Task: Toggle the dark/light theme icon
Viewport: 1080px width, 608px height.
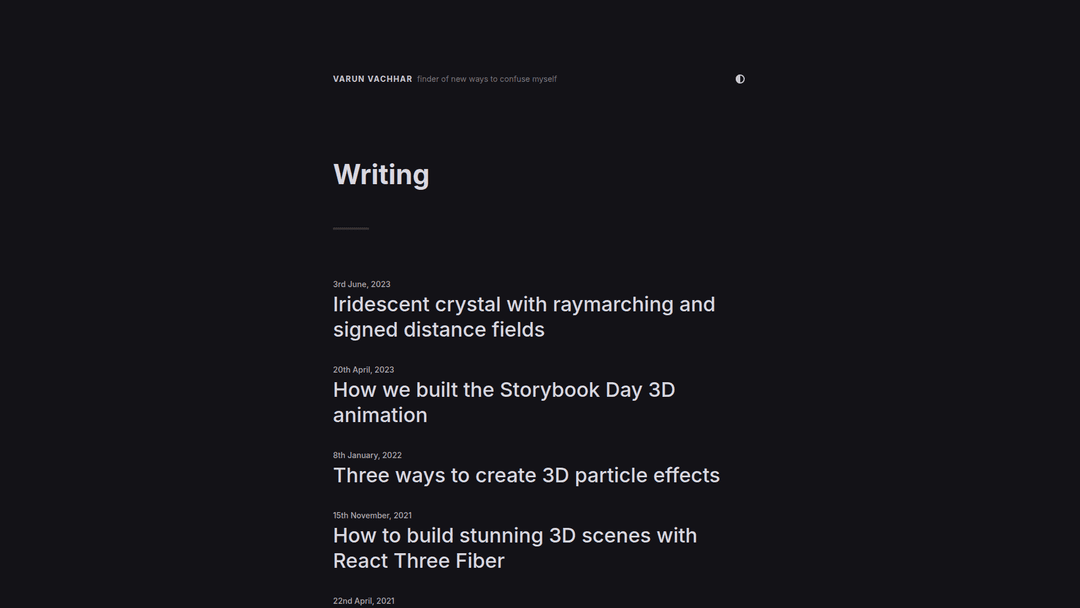Action: click(740, 79)
